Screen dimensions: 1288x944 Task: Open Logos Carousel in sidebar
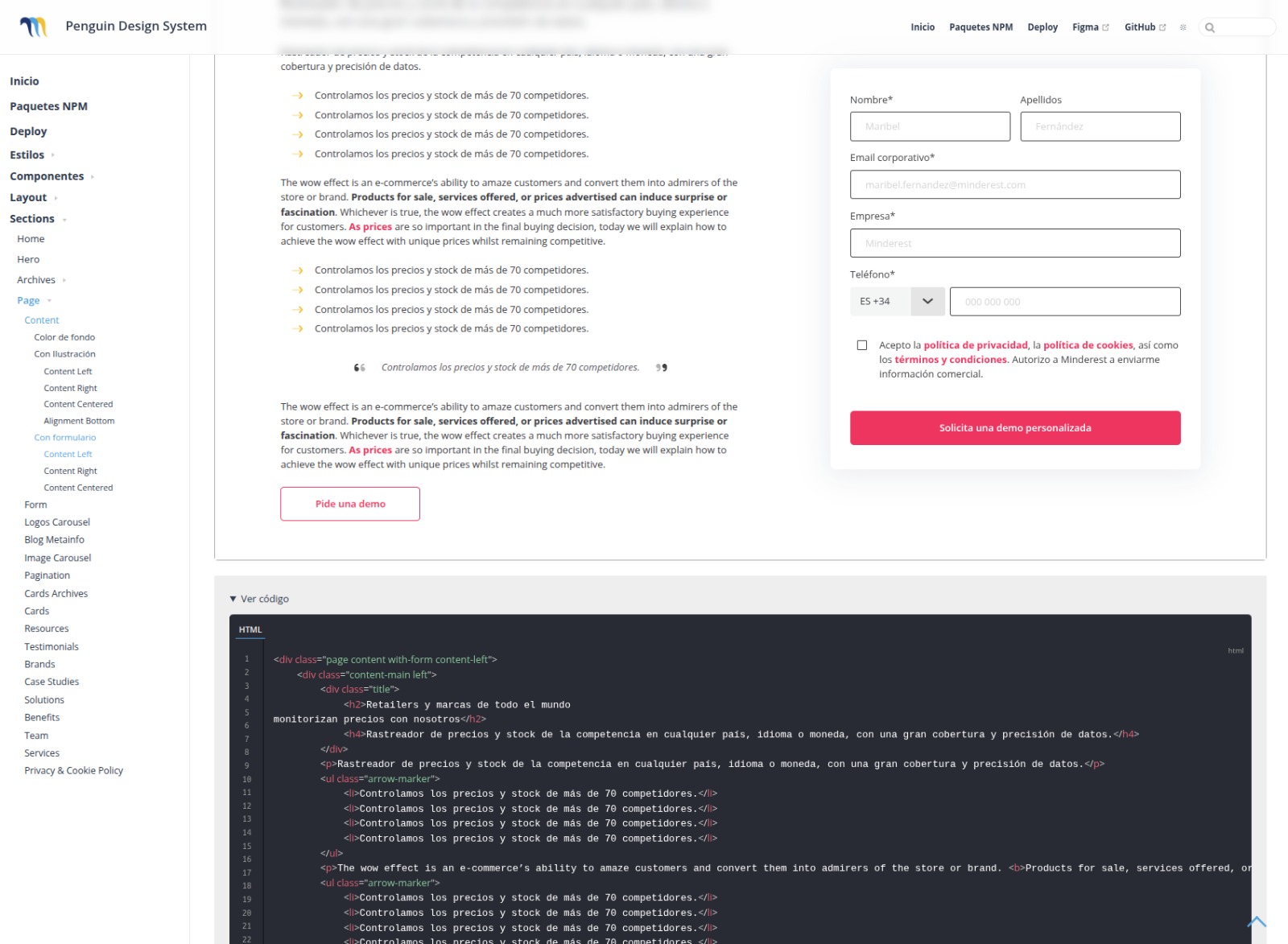point(57,522)
